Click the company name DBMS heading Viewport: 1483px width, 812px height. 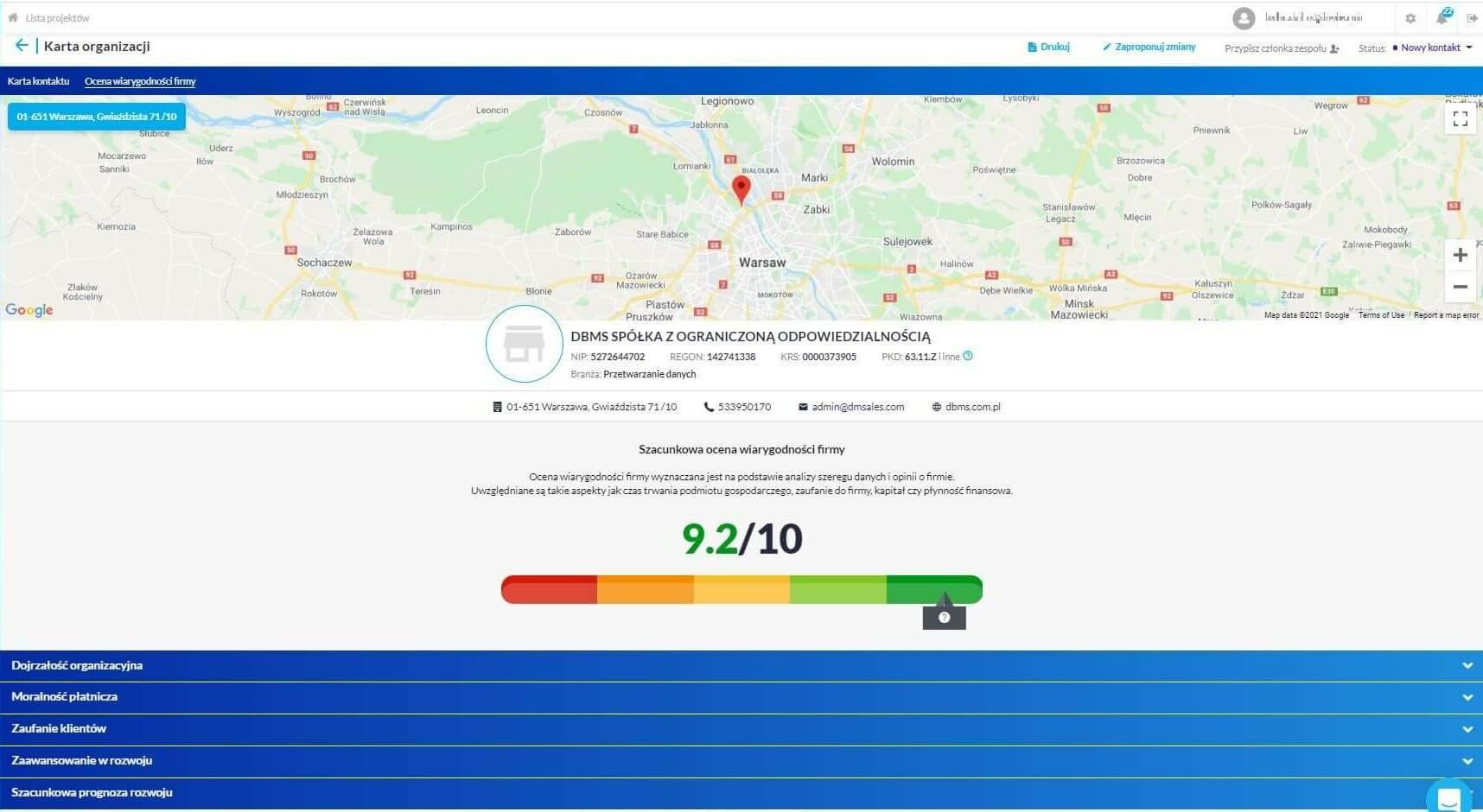point(750,336)
